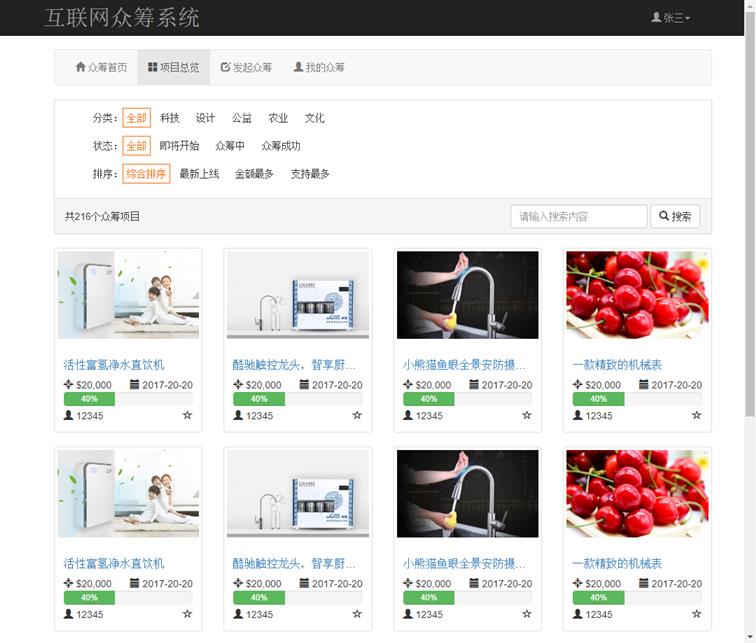756x643 pixels.
Task: Go to 众筹首页 tab
Action: pos(101,67)
